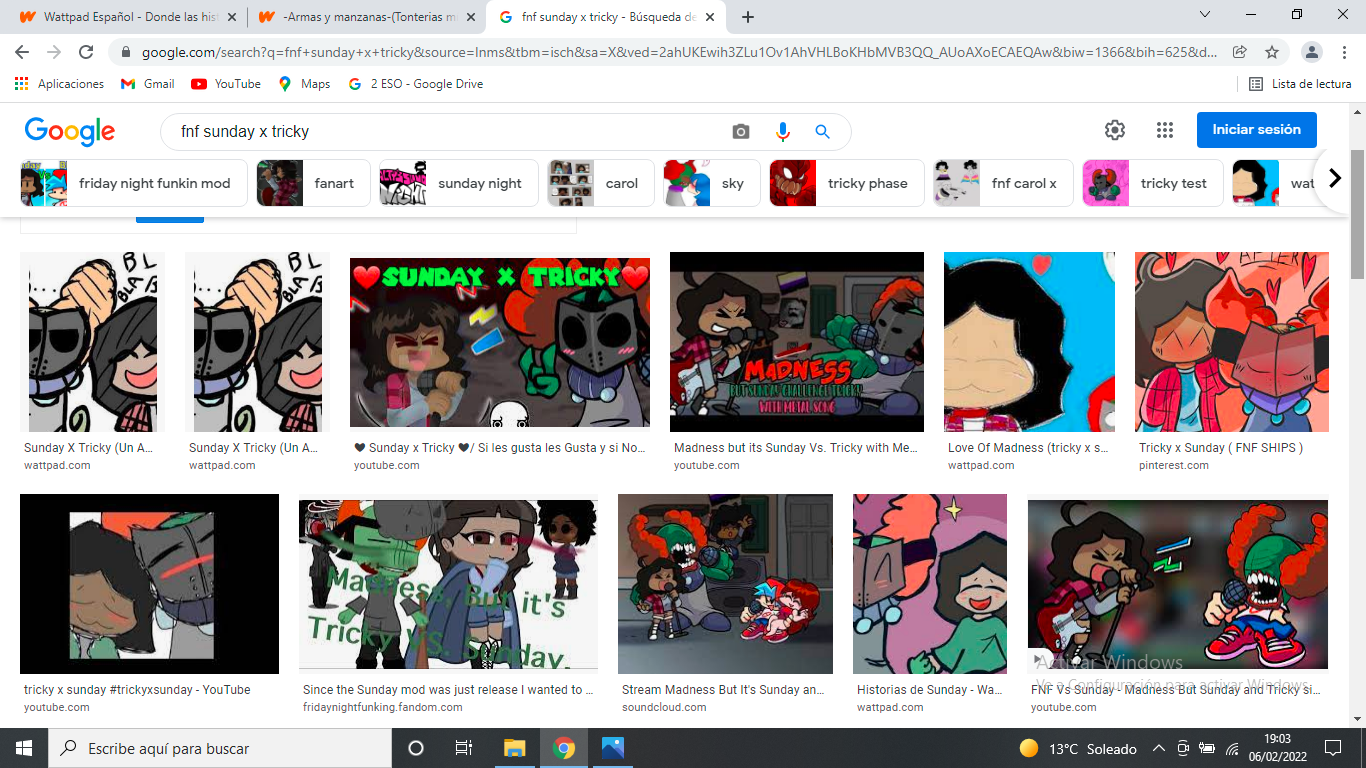The width and height of the screenshot is (1366, 768).
Task: Click pinterest.com source text
Action: pos(1173,465)
